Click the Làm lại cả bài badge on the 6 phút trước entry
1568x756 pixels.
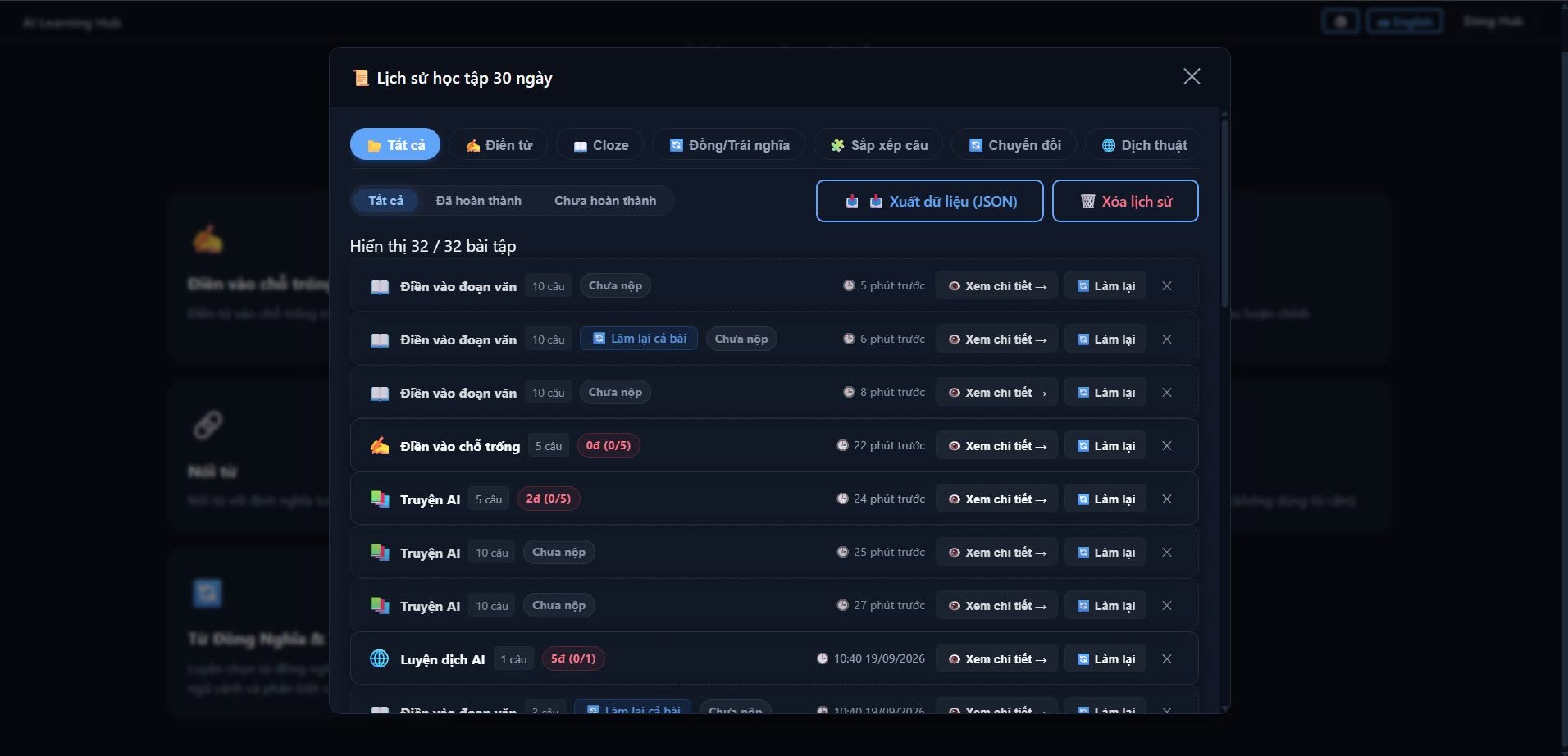639,339
